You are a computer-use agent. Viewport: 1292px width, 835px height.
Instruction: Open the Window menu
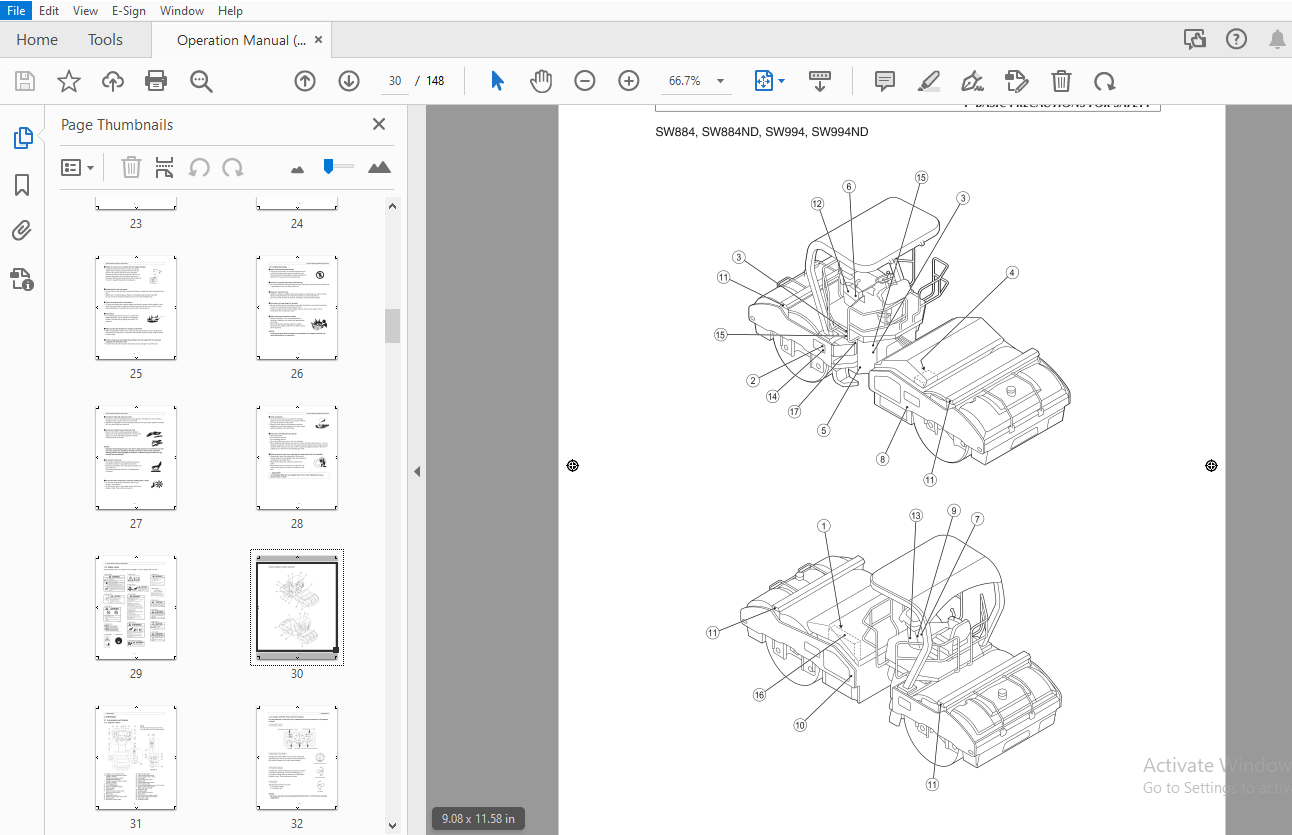coord(182,11)
